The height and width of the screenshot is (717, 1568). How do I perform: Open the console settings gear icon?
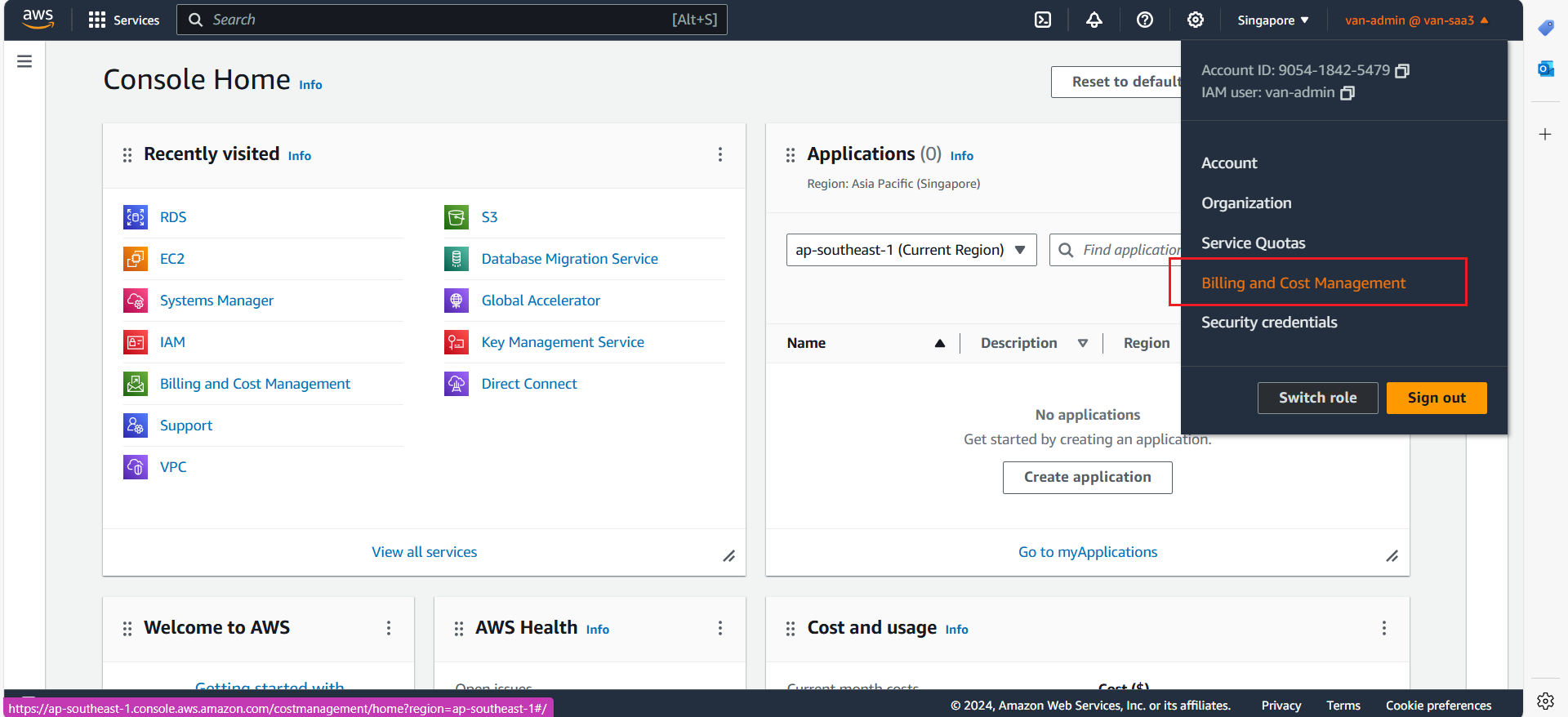coord(1196,20)
